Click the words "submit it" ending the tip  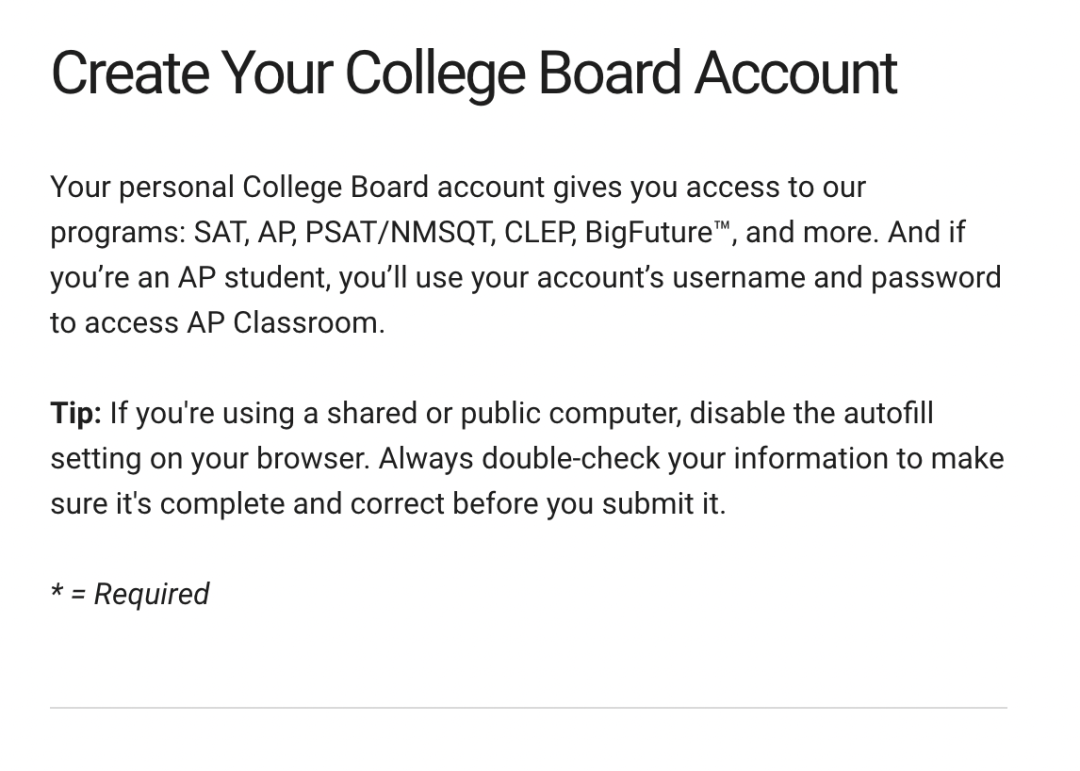tap(663, 504)
